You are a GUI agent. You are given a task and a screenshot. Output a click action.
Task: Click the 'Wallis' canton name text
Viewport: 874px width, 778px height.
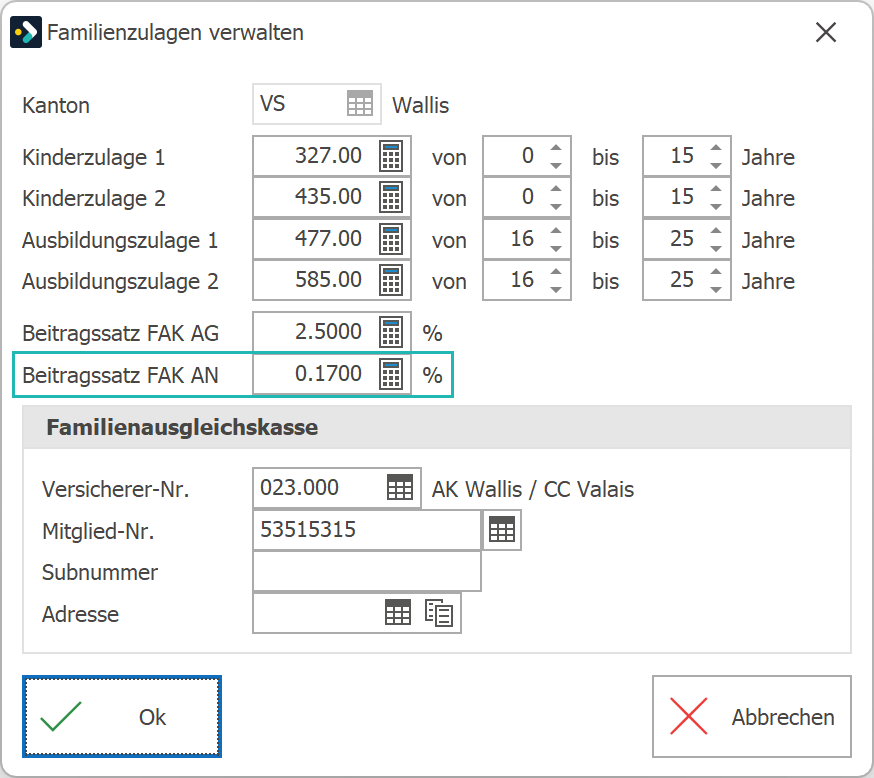point(420,105)
